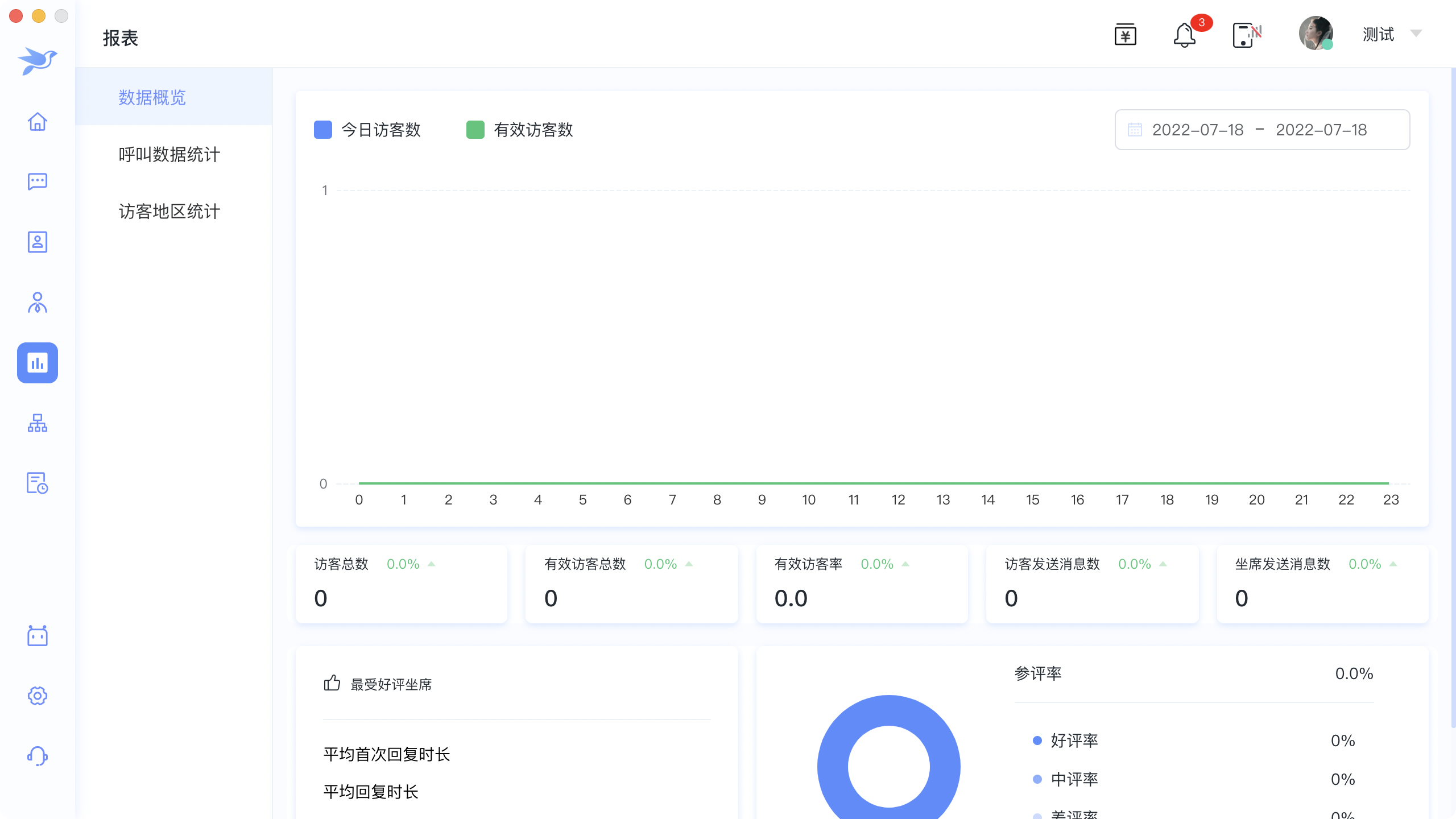1456x819 pixels.
Task: Open the home icon in sidebar
Action: (38, 121)
